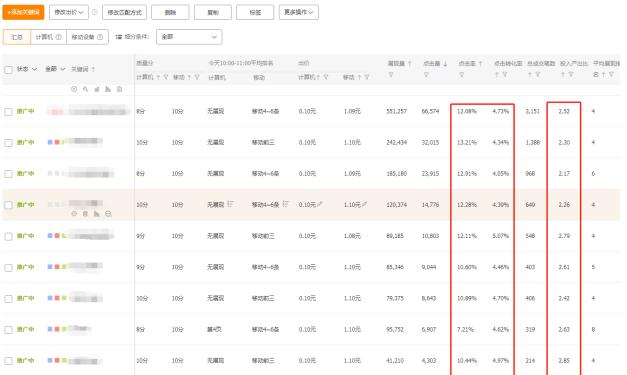Click the 修改匹配方式 button
627x375 pixels.
click(x=124, y=12)
